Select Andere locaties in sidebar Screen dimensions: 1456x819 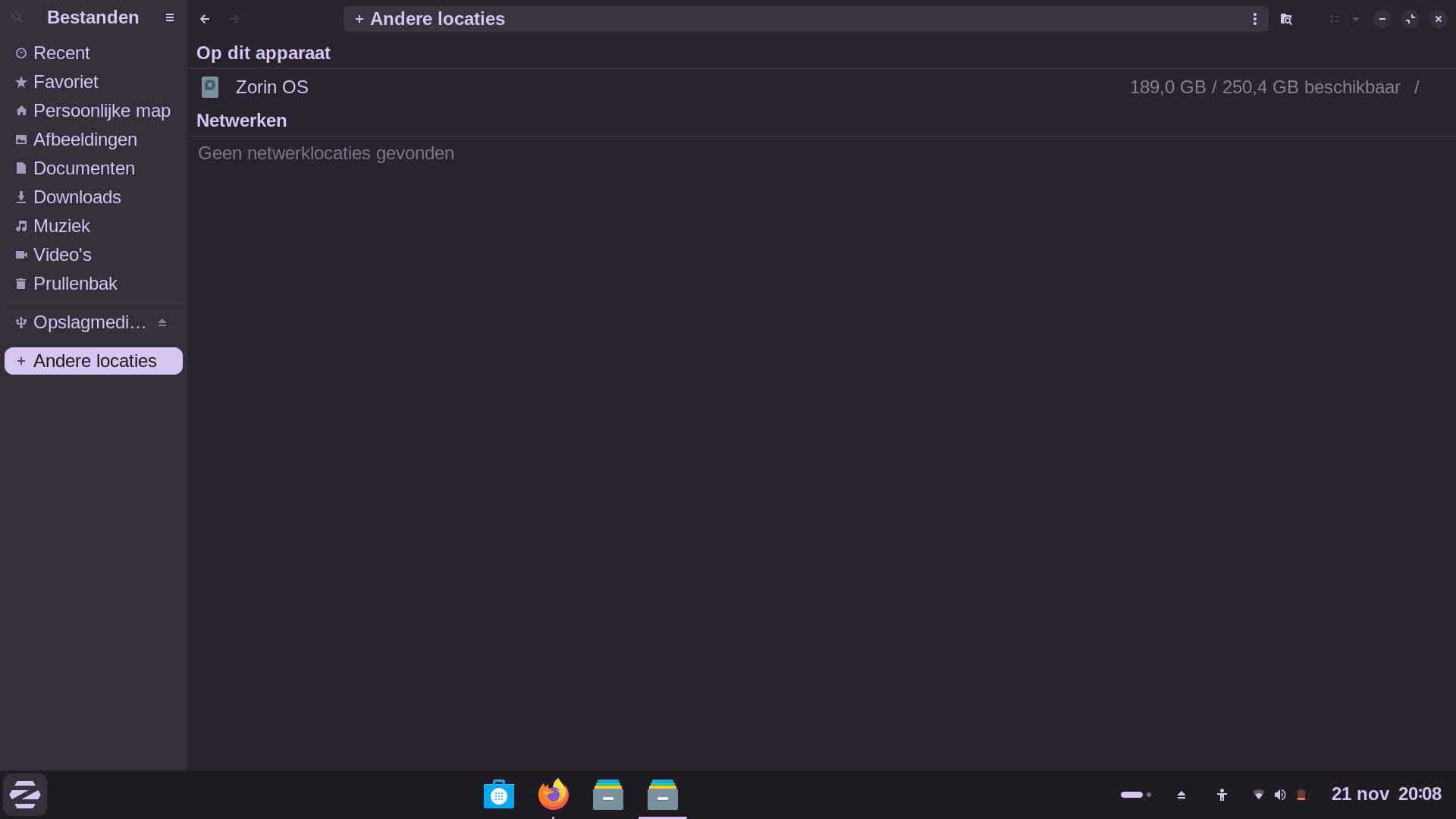pos(94,361)
